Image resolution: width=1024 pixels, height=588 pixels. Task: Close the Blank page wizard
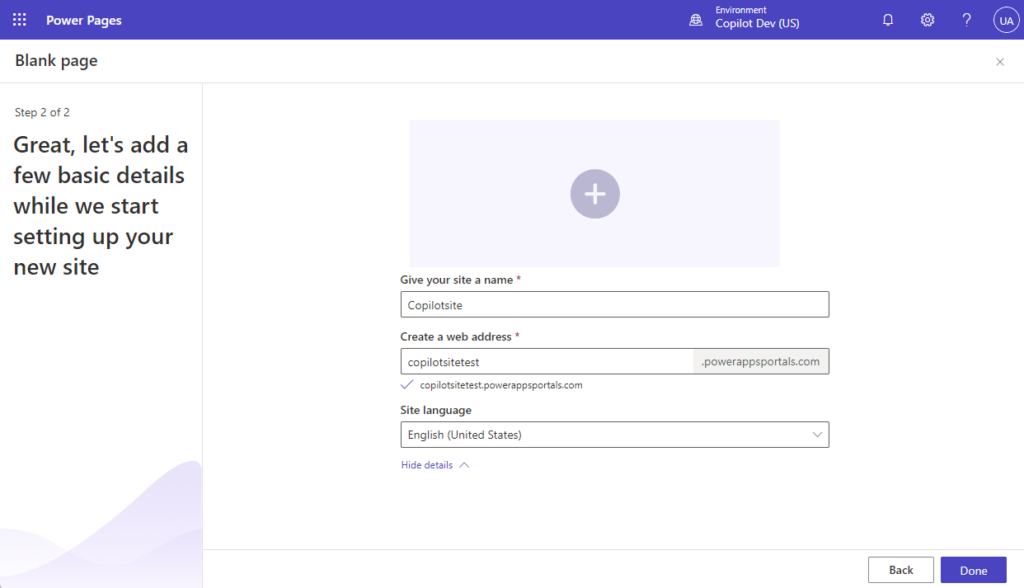coord(1000,61)
